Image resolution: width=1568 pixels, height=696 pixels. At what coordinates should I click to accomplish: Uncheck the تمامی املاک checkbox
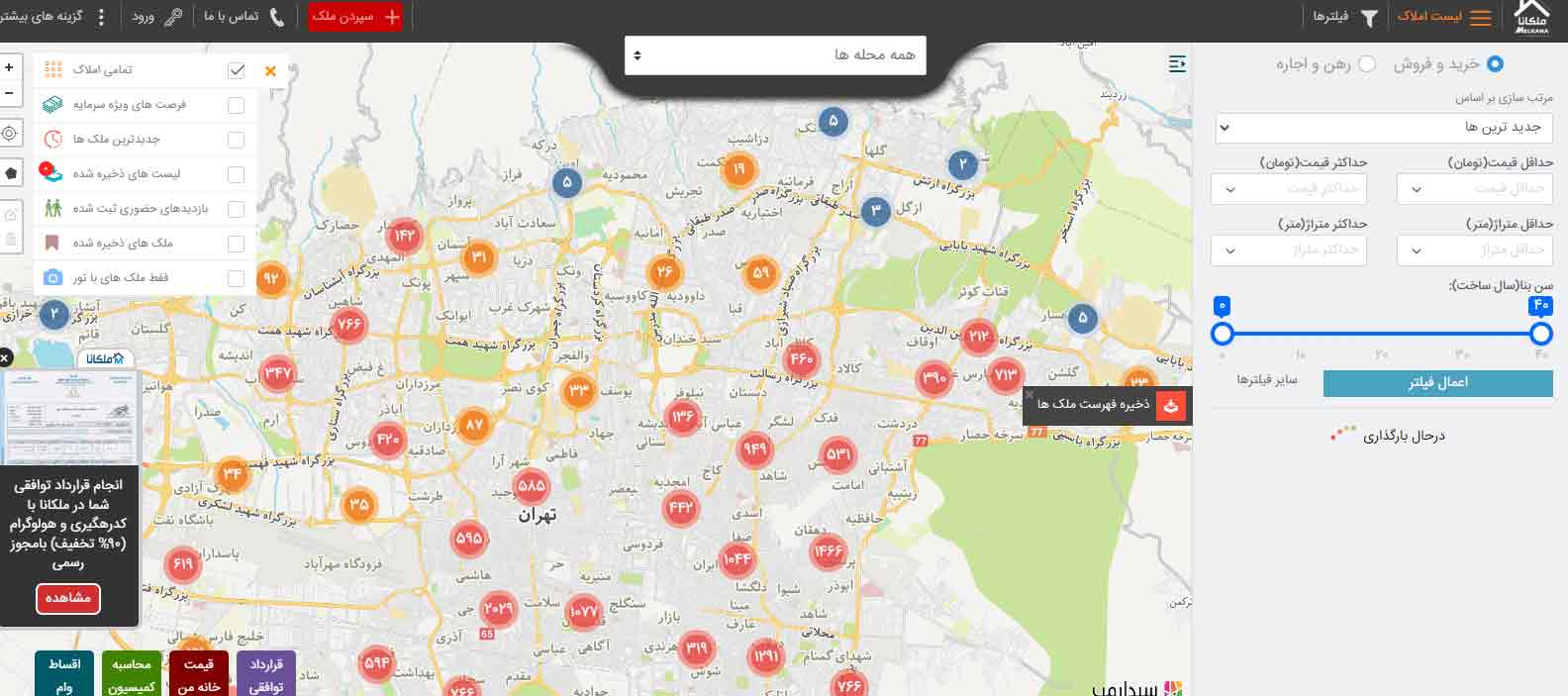point(236,70)
